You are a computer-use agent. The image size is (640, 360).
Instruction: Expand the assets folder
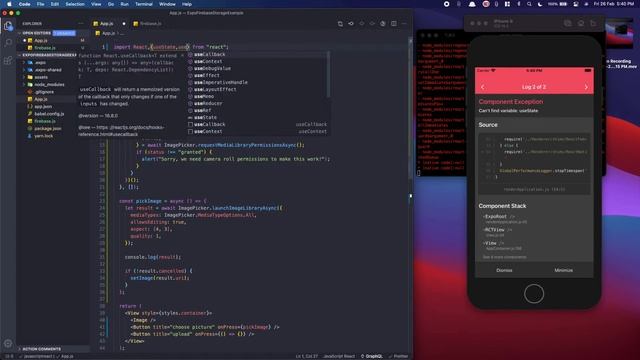click(41, 77)
